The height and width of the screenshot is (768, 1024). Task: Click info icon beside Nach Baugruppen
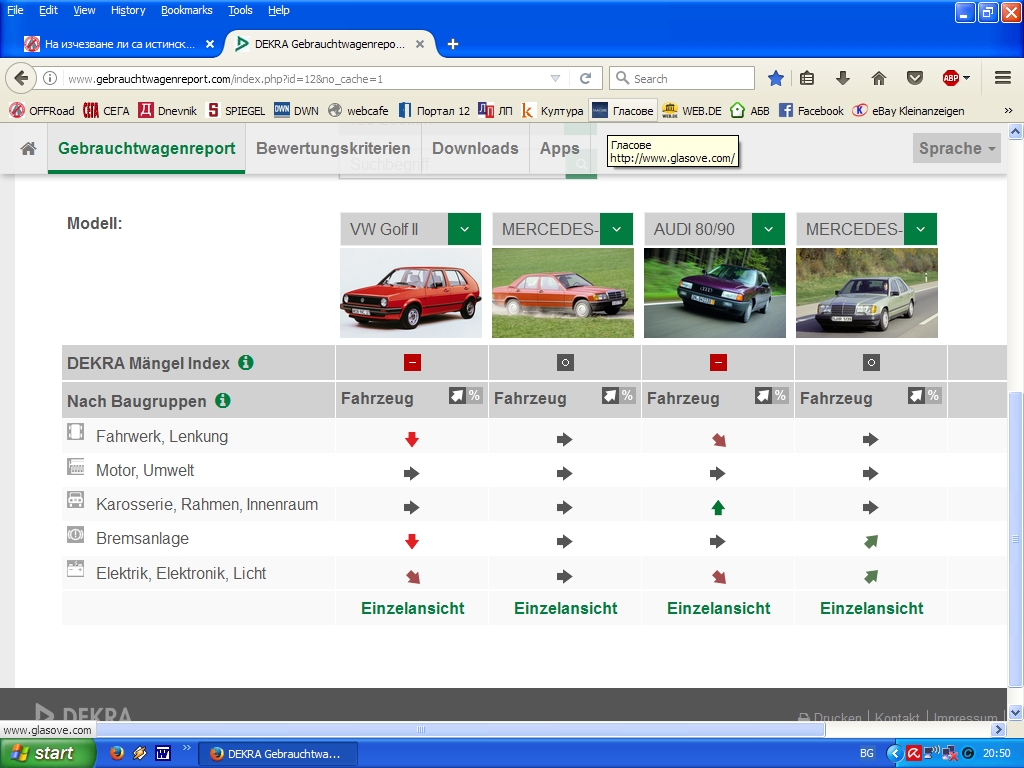223,400
